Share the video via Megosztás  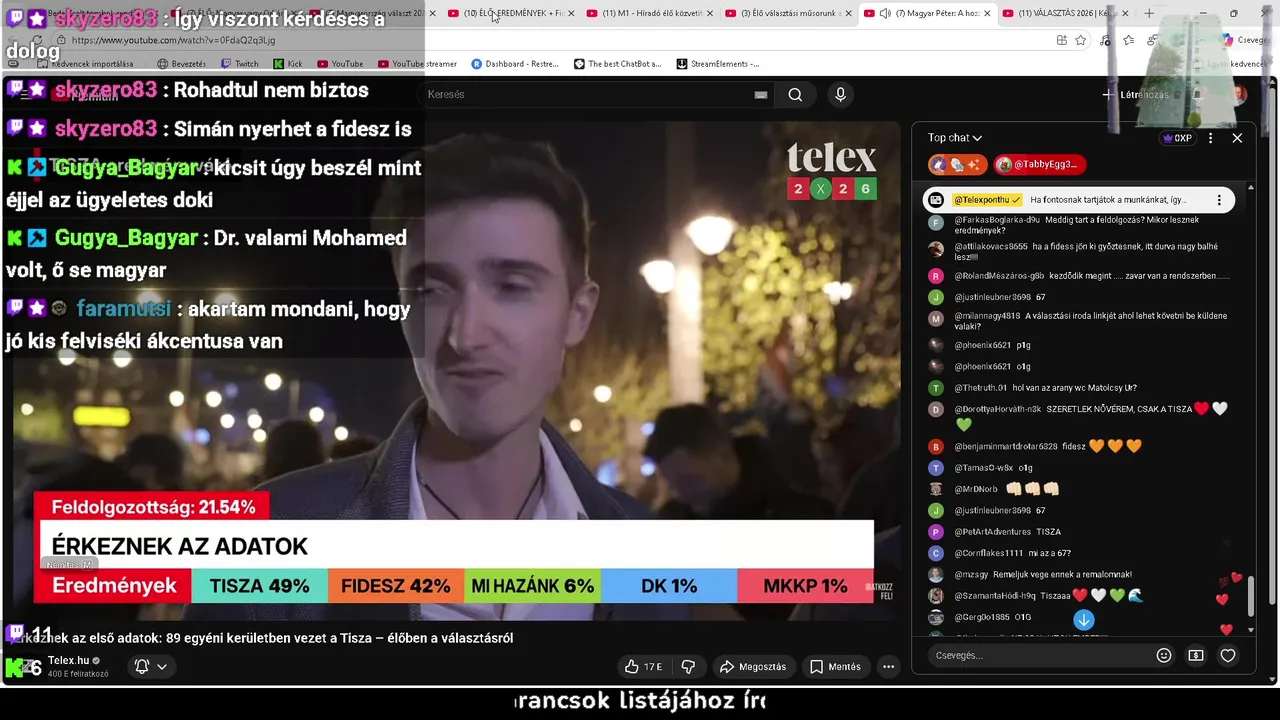pyautogui.click(x=753, y=666)
